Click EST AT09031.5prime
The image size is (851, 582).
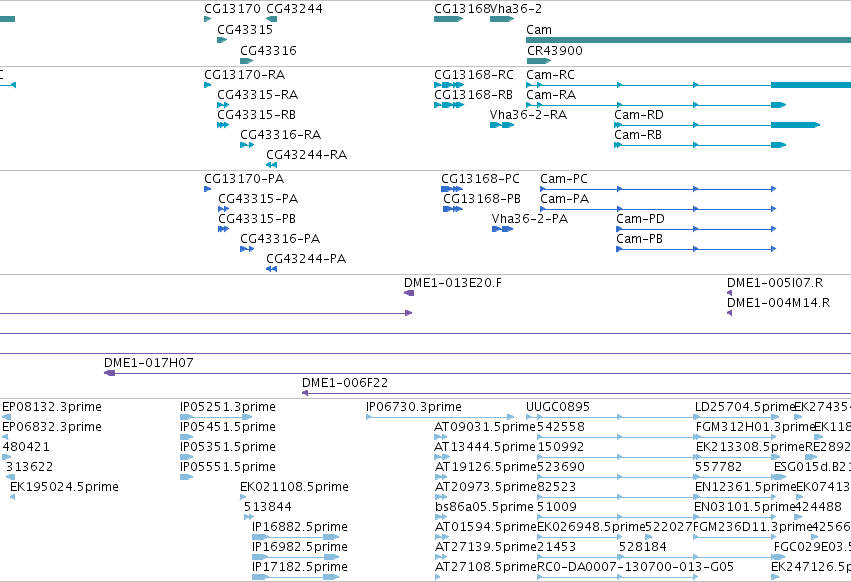pyautogui.click(x=485, y=427)
